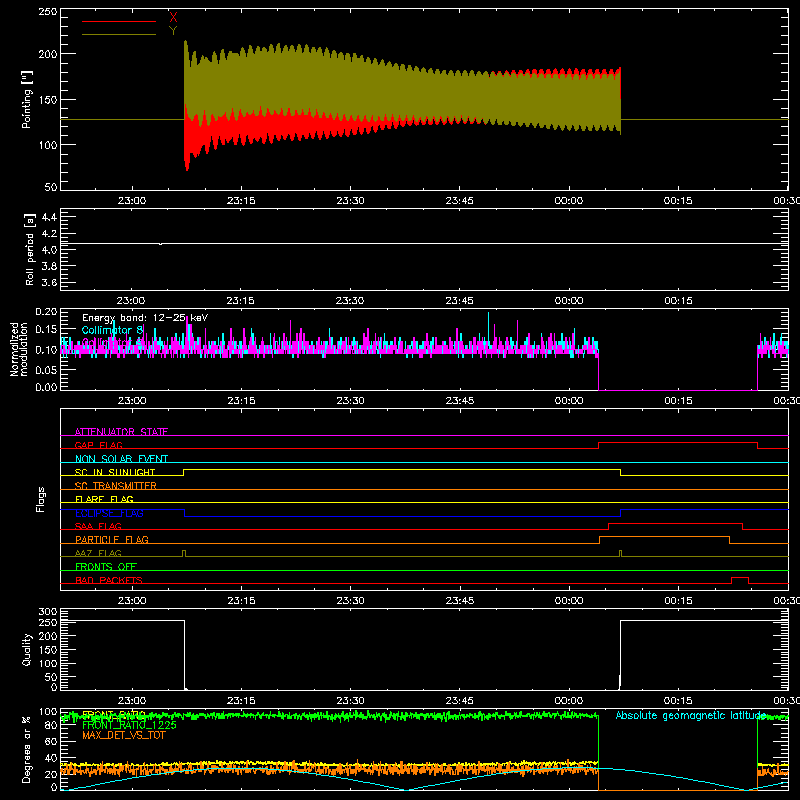Select the olive 'Y' legend label

[x=173, y=31]
